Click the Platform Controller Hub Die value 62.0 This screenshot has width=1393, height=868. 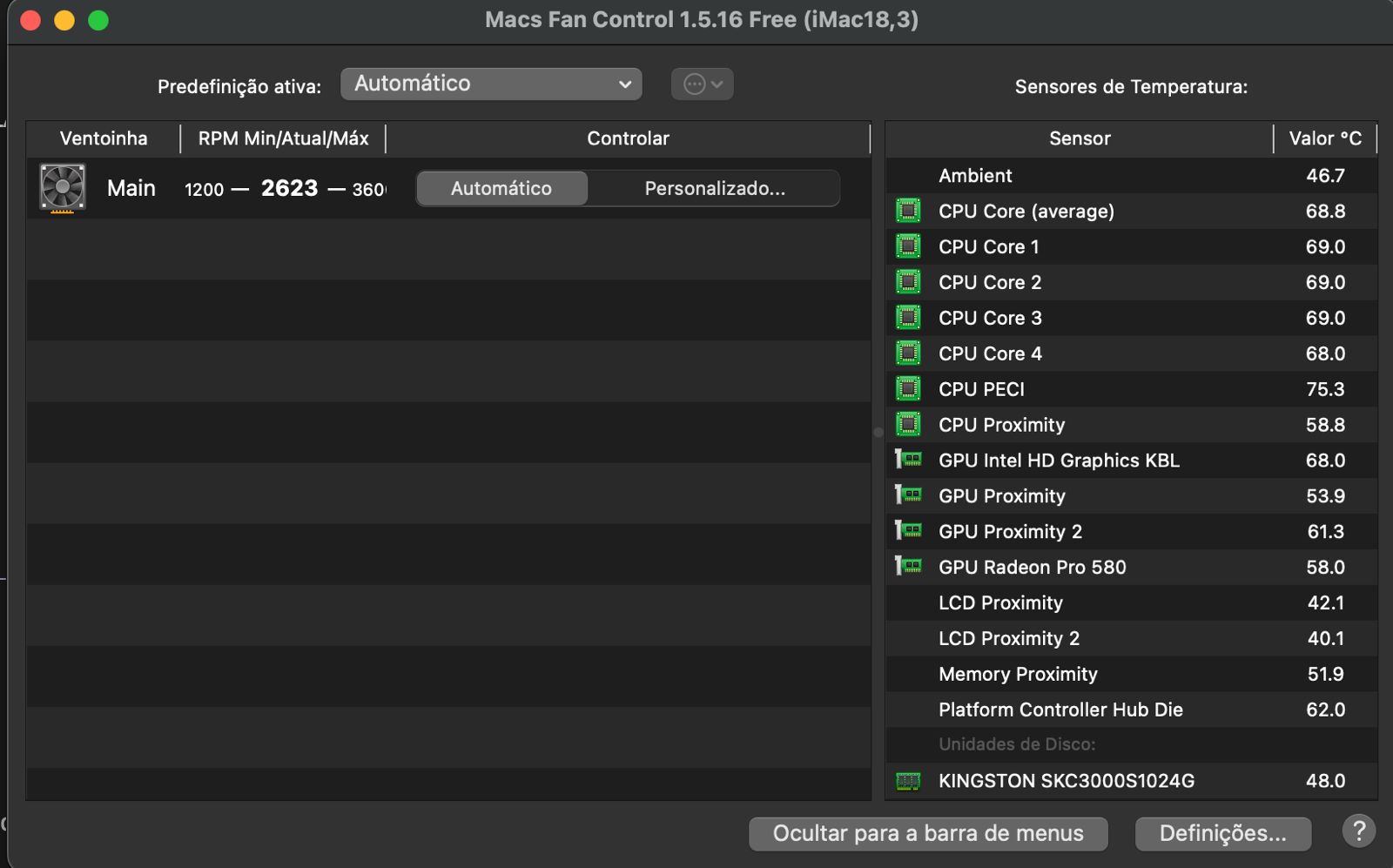tap(1325, 710)
